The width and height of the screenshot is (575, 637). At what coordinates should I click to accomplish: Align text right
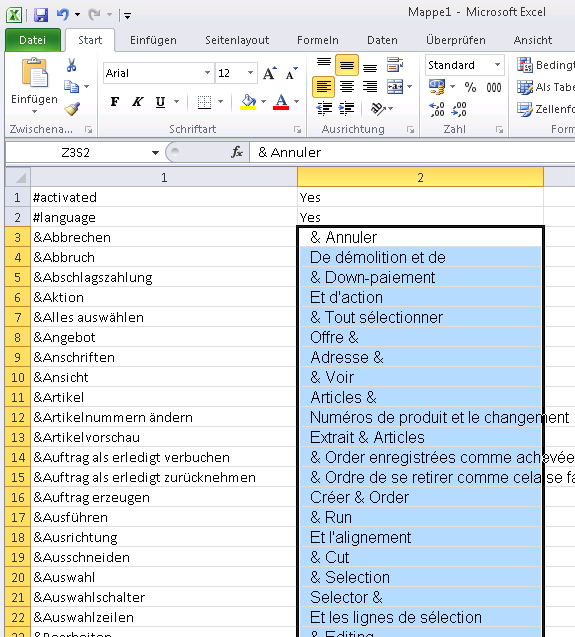370,87
